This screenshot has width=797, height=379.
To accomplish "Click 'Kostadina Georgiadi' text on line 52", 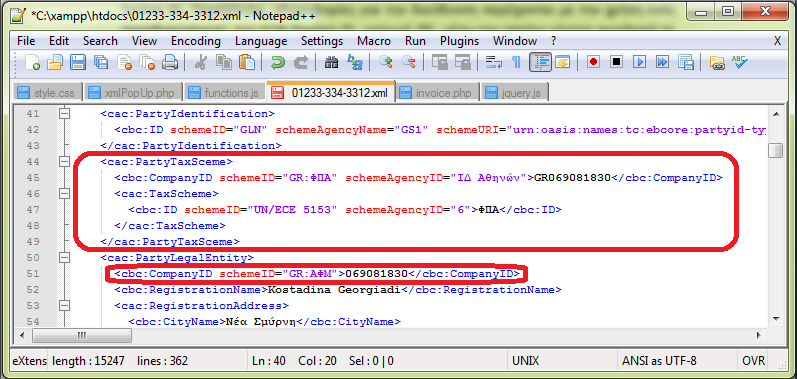I will (334, 290).
